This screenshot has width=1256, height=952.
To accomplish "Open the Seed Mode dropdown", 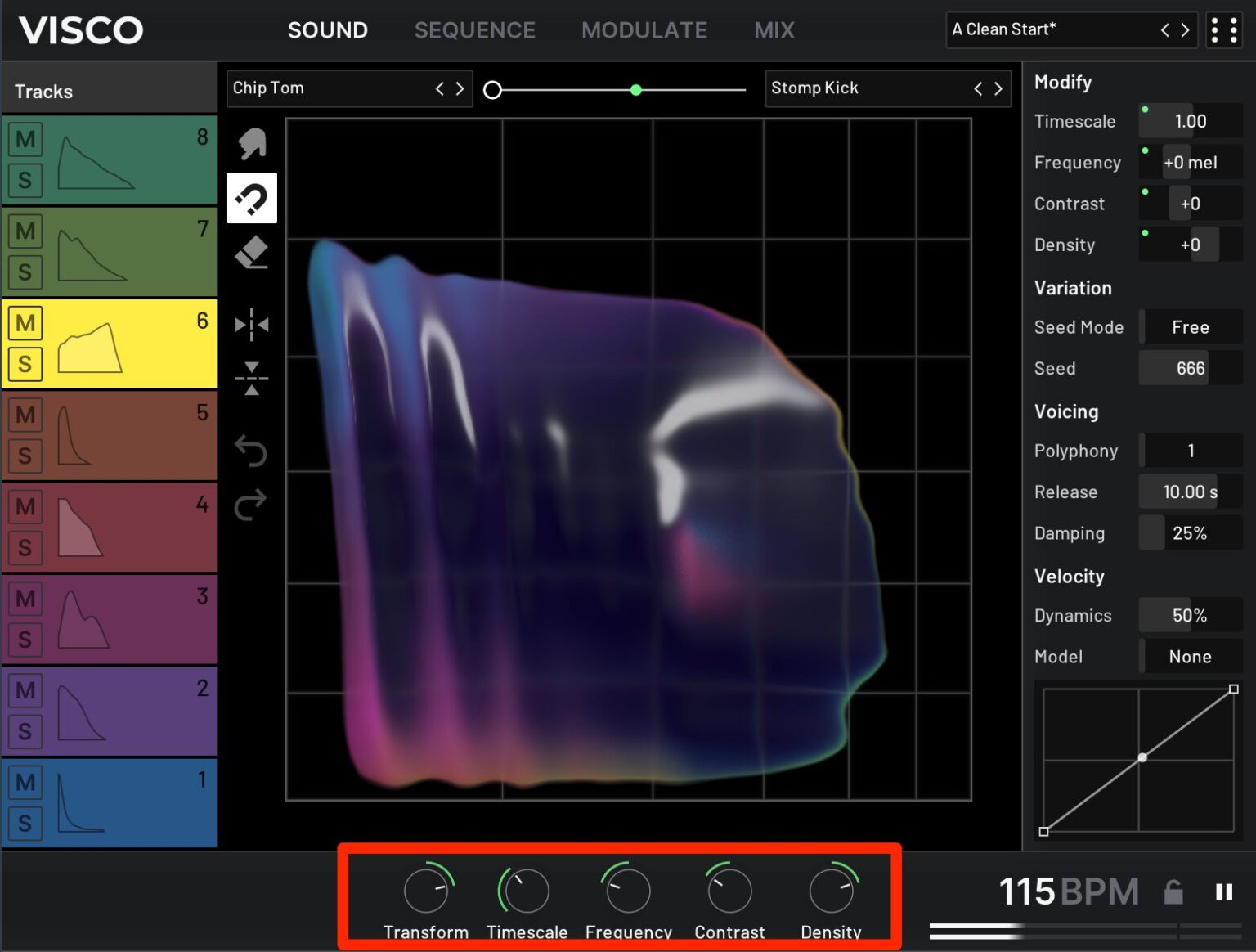I will click(x=1190, y=327).
